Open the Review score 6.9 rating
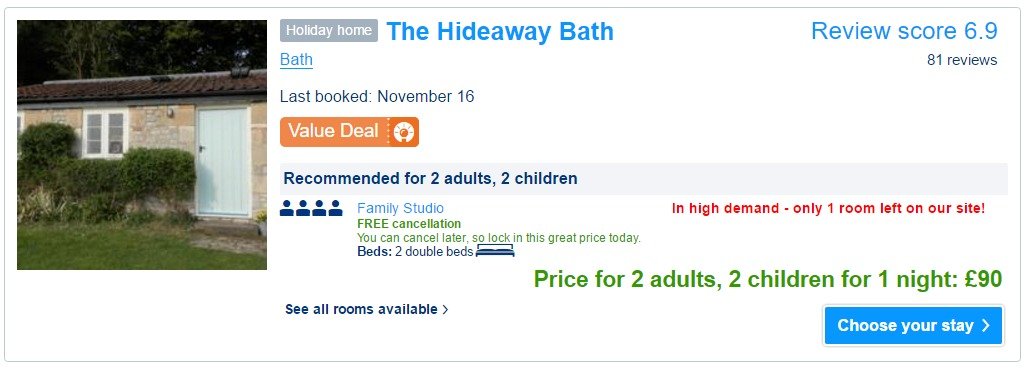Screen dimensions: 1028x370 904,31
